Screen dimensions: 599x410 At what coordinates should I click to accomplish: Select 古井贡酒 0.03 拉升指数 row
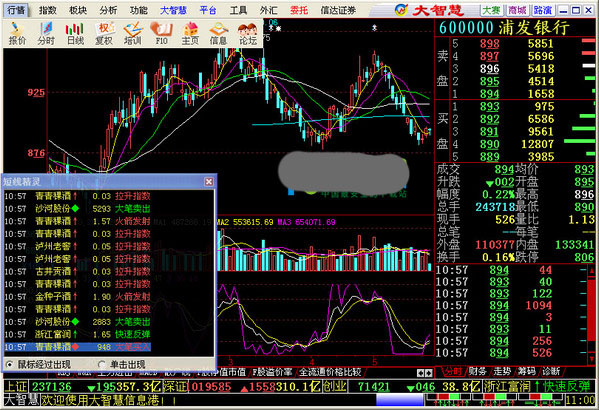coord(78,272)
